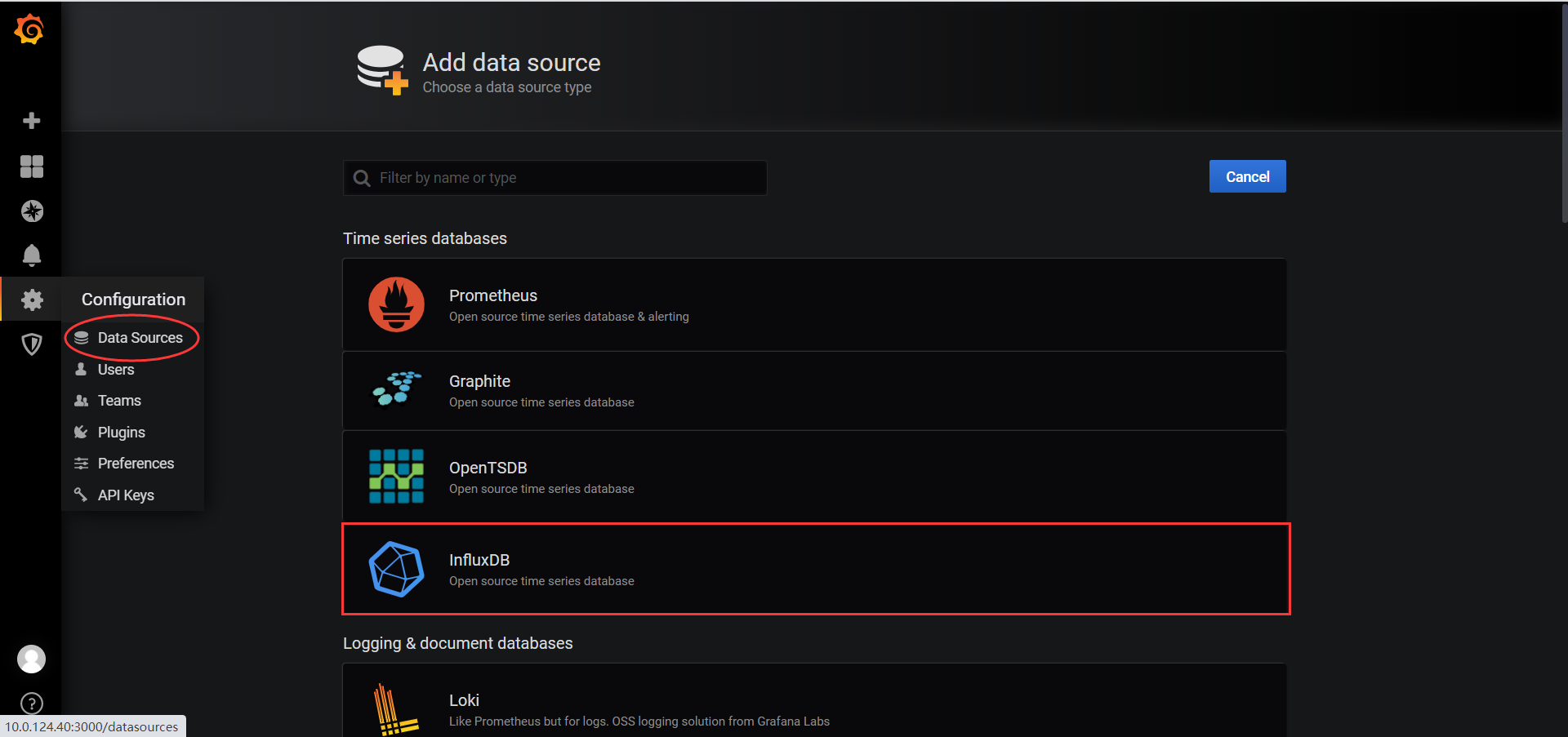The width and height of the screenshot is (1568, 737).
Task: Click the Configuration gear icon
Action: coord(32,300)
